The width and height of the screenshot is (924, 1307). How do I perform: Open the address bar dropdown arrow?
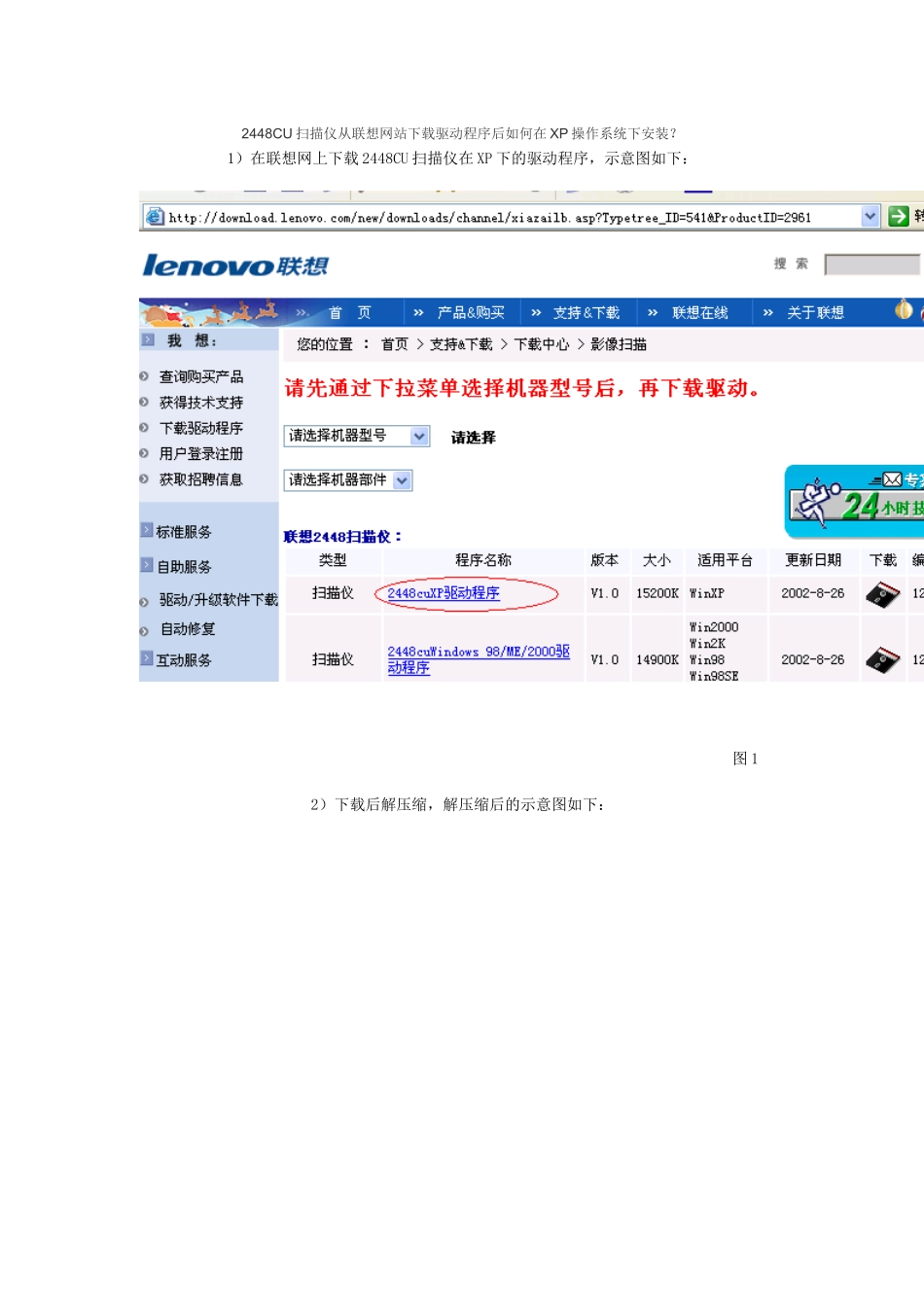[871, 217]
